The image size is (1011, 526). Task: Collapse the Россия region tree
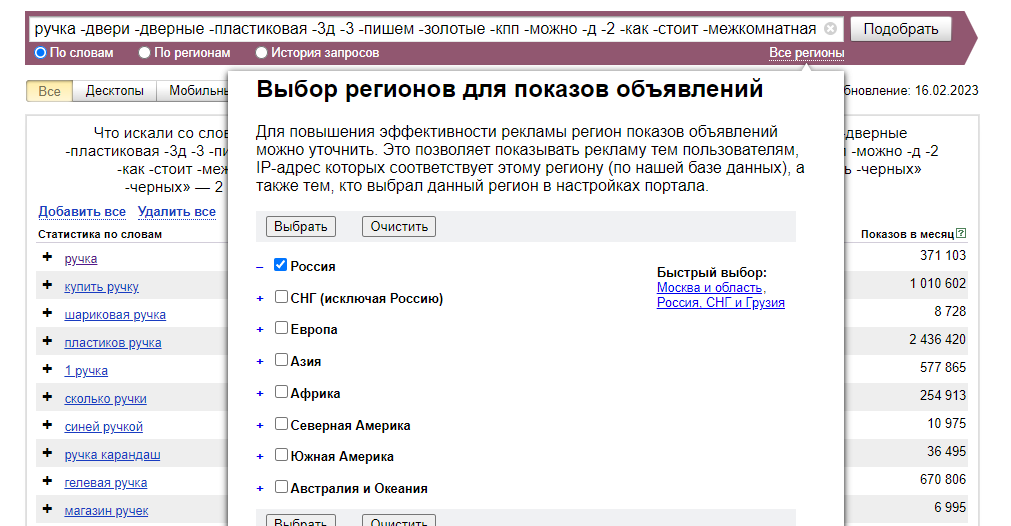click(x=260, y=267)
